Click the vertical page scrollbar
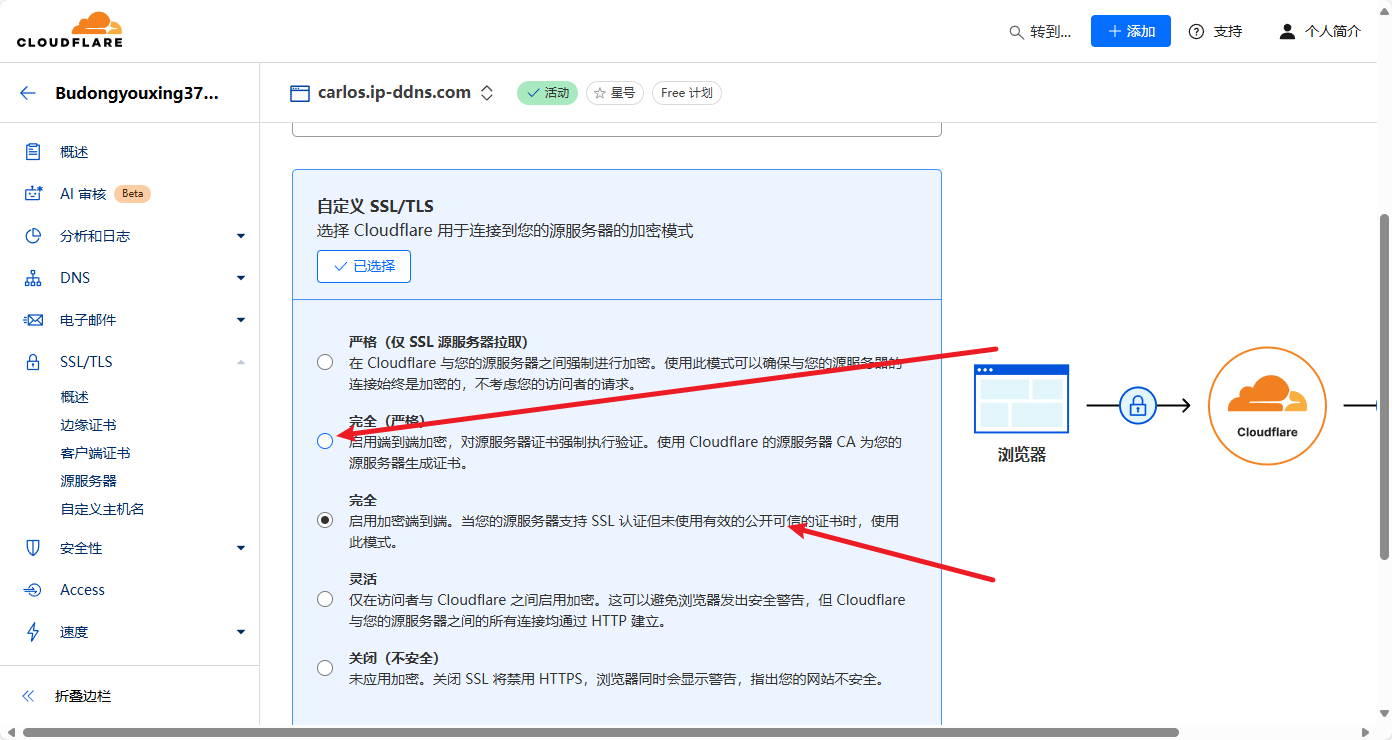 [1385, 387]
